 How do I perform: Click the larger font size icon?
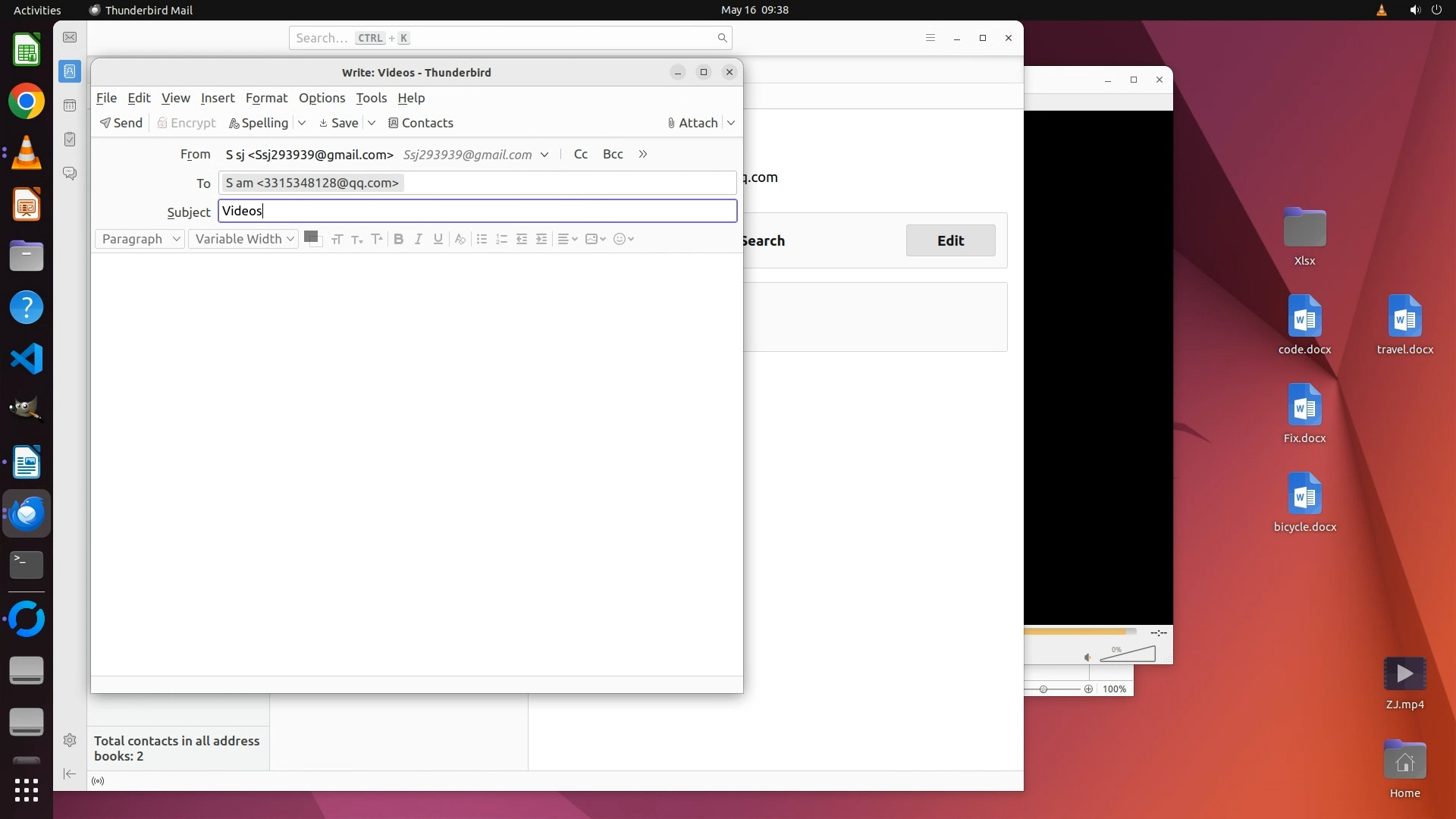376,239
